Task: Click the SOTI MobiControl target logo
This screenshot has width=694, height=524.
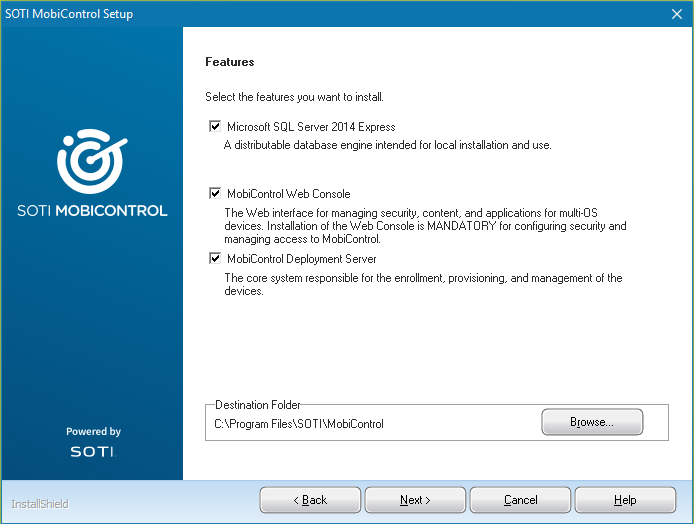Action: (92, 162)
